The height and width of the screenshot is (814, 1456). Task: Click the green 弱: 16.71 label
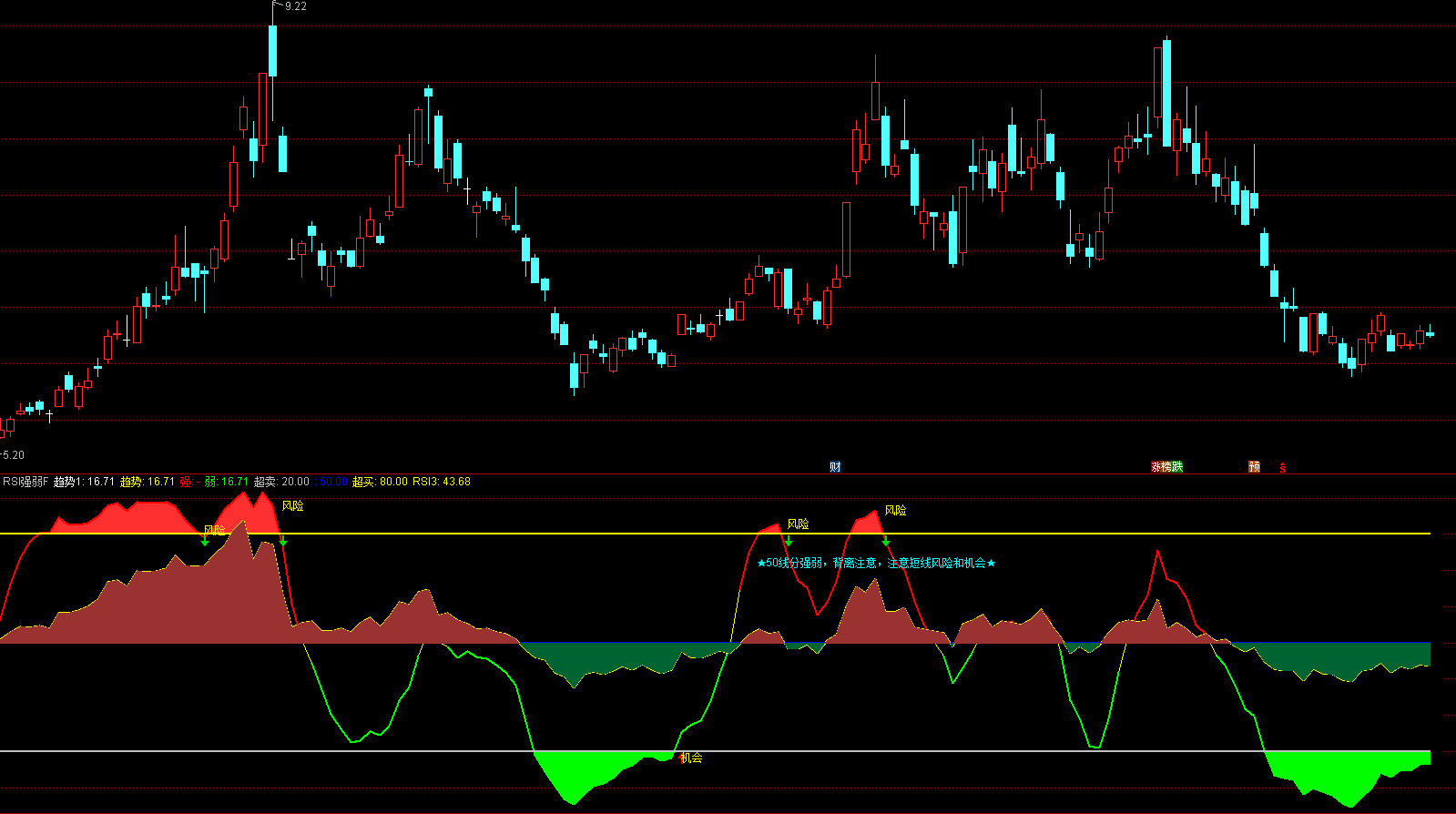click(x=226, y=482)
